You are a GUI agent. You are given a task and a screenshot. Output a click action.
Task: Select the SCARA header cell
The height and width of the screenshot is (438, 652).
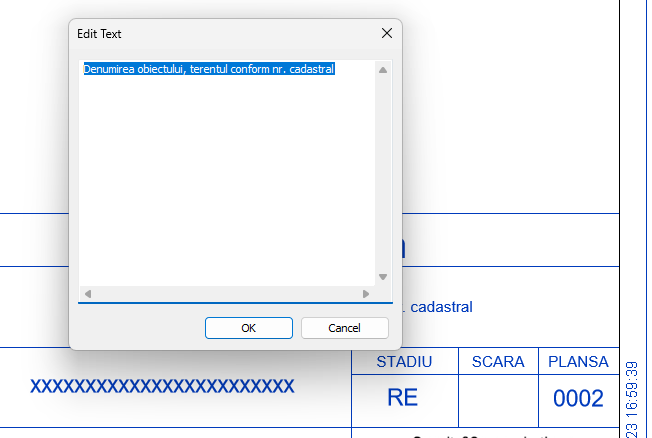click(x=498, y=362)
